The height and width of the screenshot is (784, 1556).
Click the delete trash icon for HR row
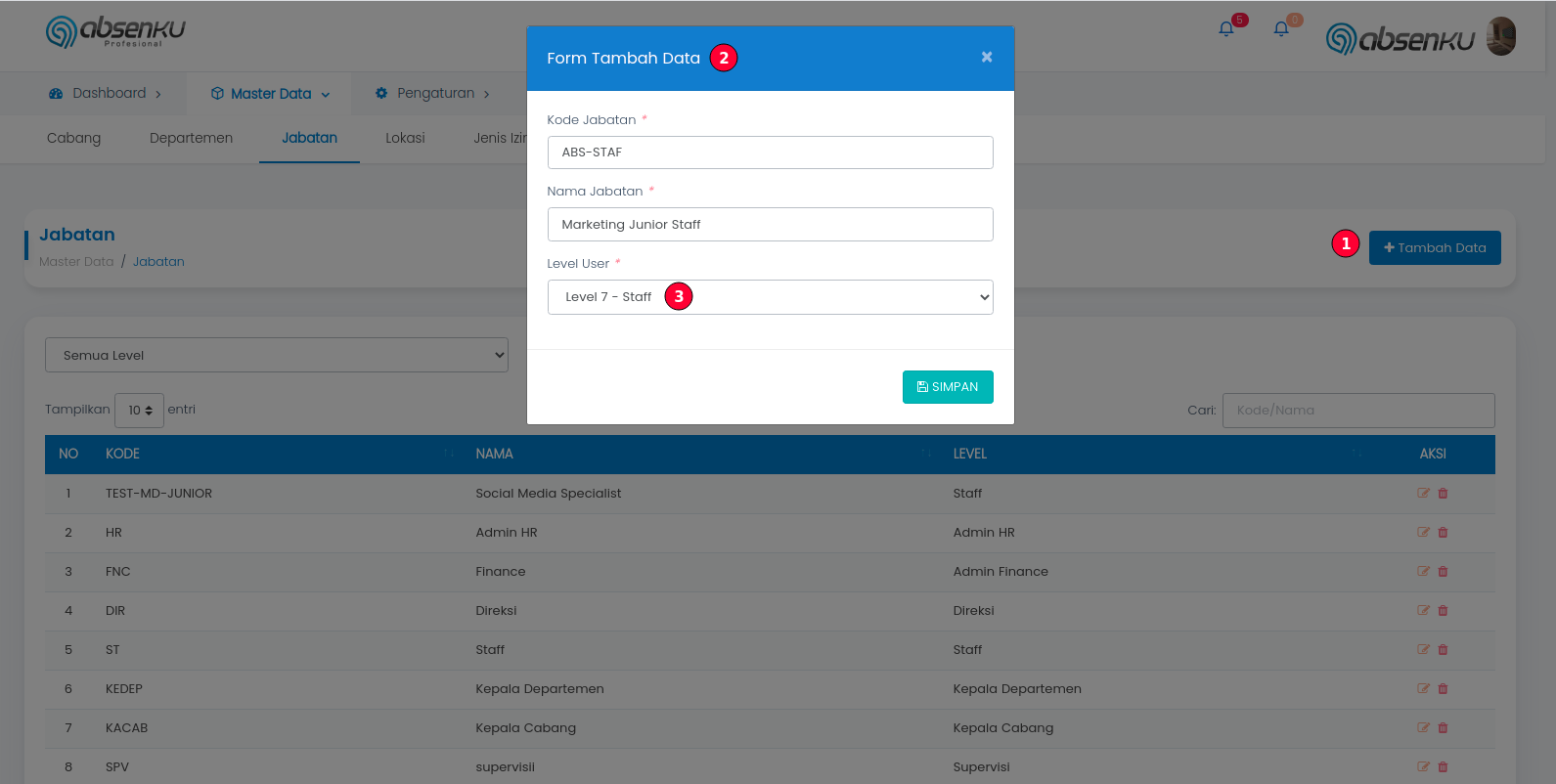pos(1443,533)
